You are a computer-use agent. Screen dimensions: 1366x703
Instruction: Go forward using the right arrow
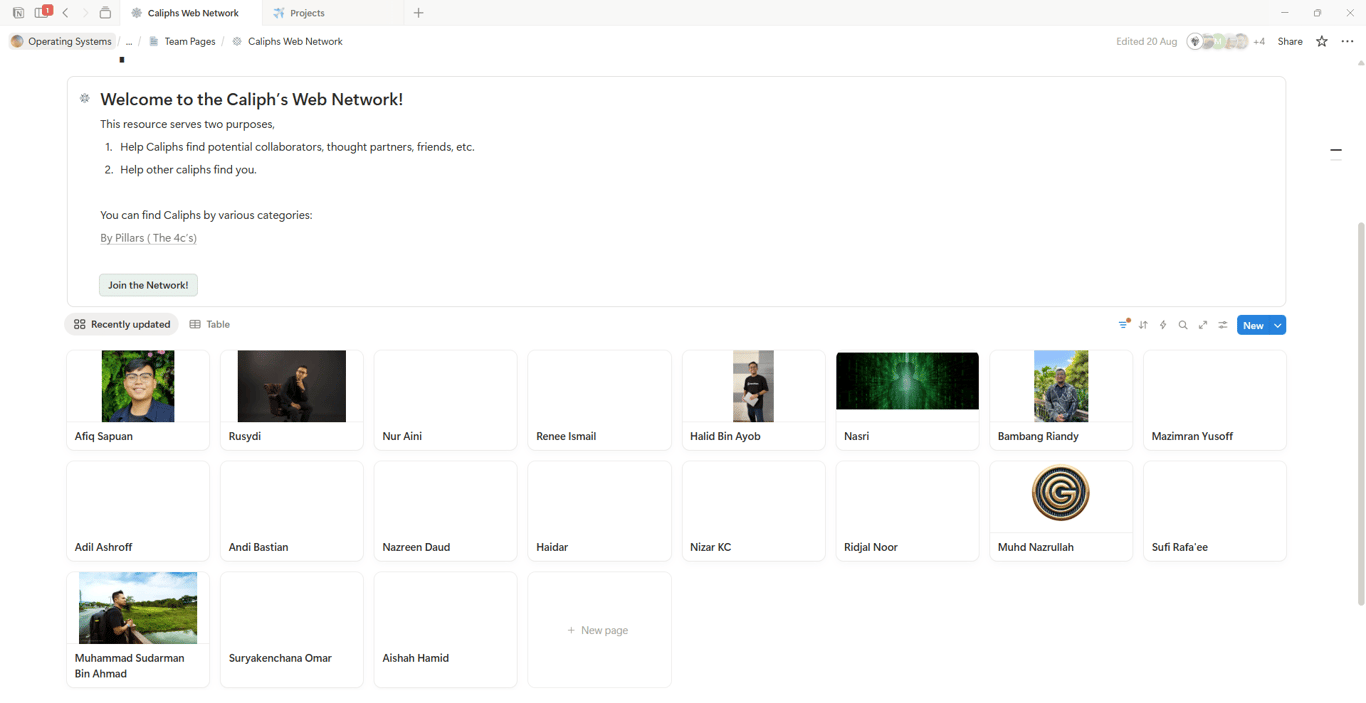(x=85, y=13)
